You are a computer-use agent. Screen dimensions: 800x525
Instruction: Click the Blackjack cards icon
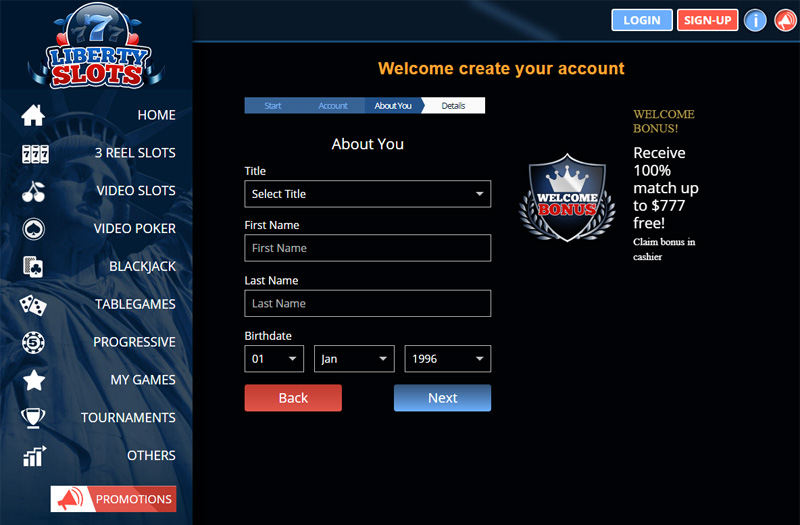point(33,267)
